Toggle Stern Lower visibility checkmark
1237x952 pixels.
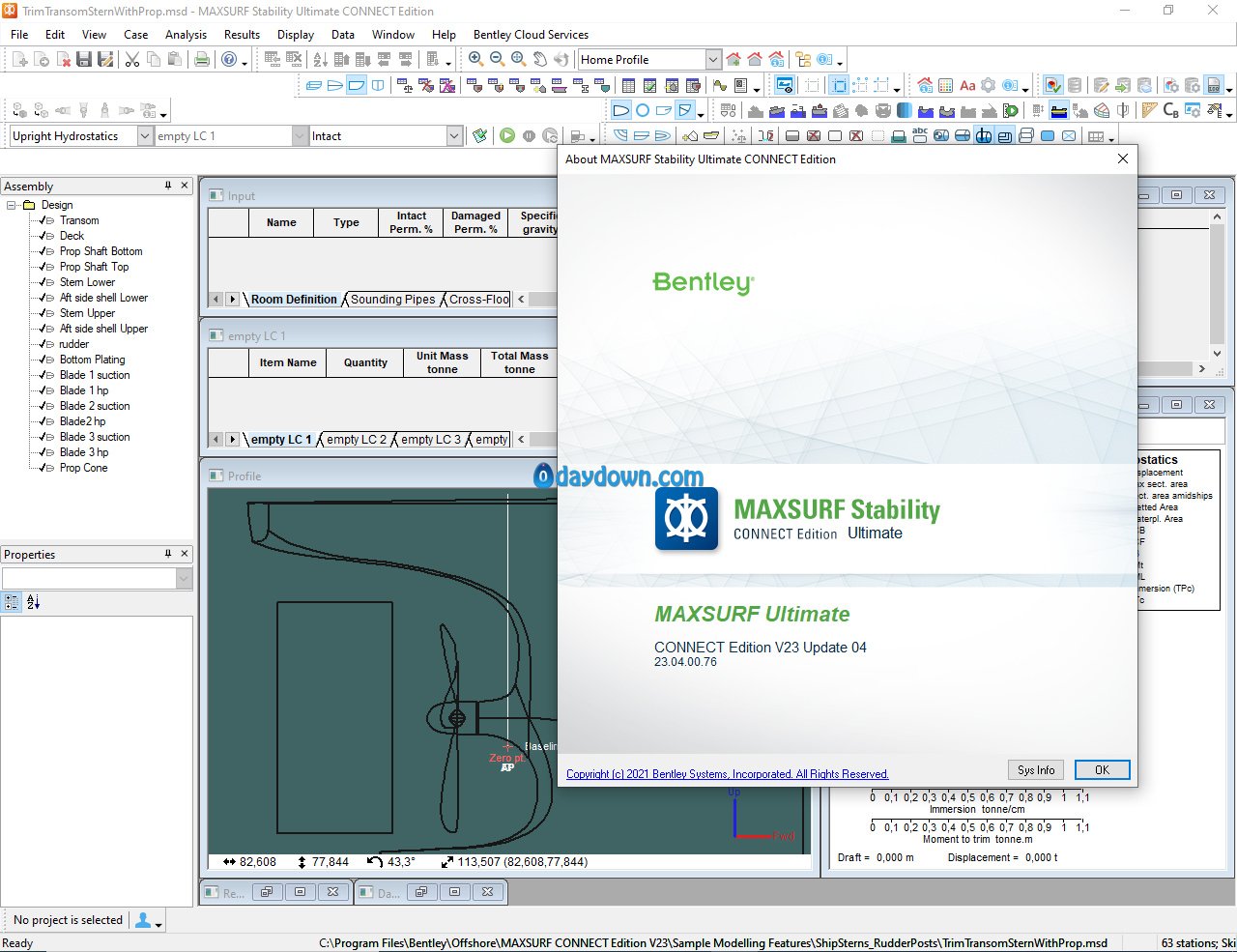(x=43, y=282)
